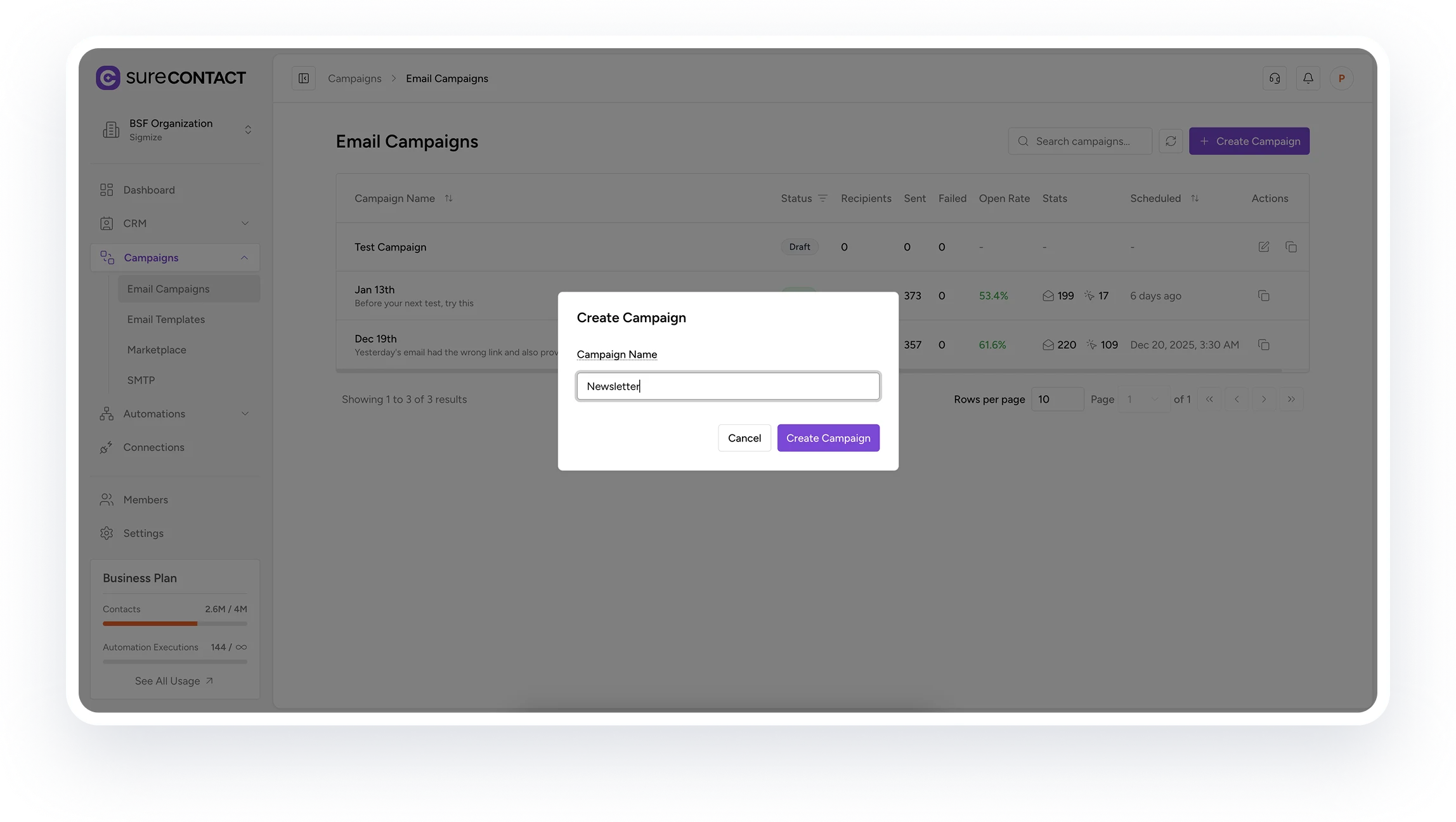Click Create Campaign in the dialog
The image size is (1456, 822).
[x=828, y=438]
